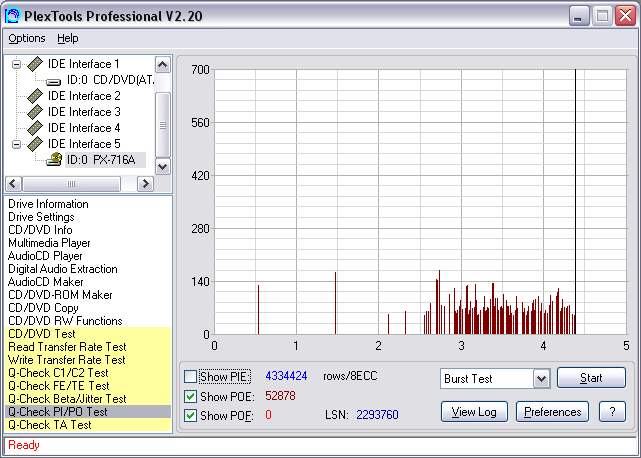The image size is (641, 458).
Task: Select CD/DVD Test
Action: pos(88,334)
